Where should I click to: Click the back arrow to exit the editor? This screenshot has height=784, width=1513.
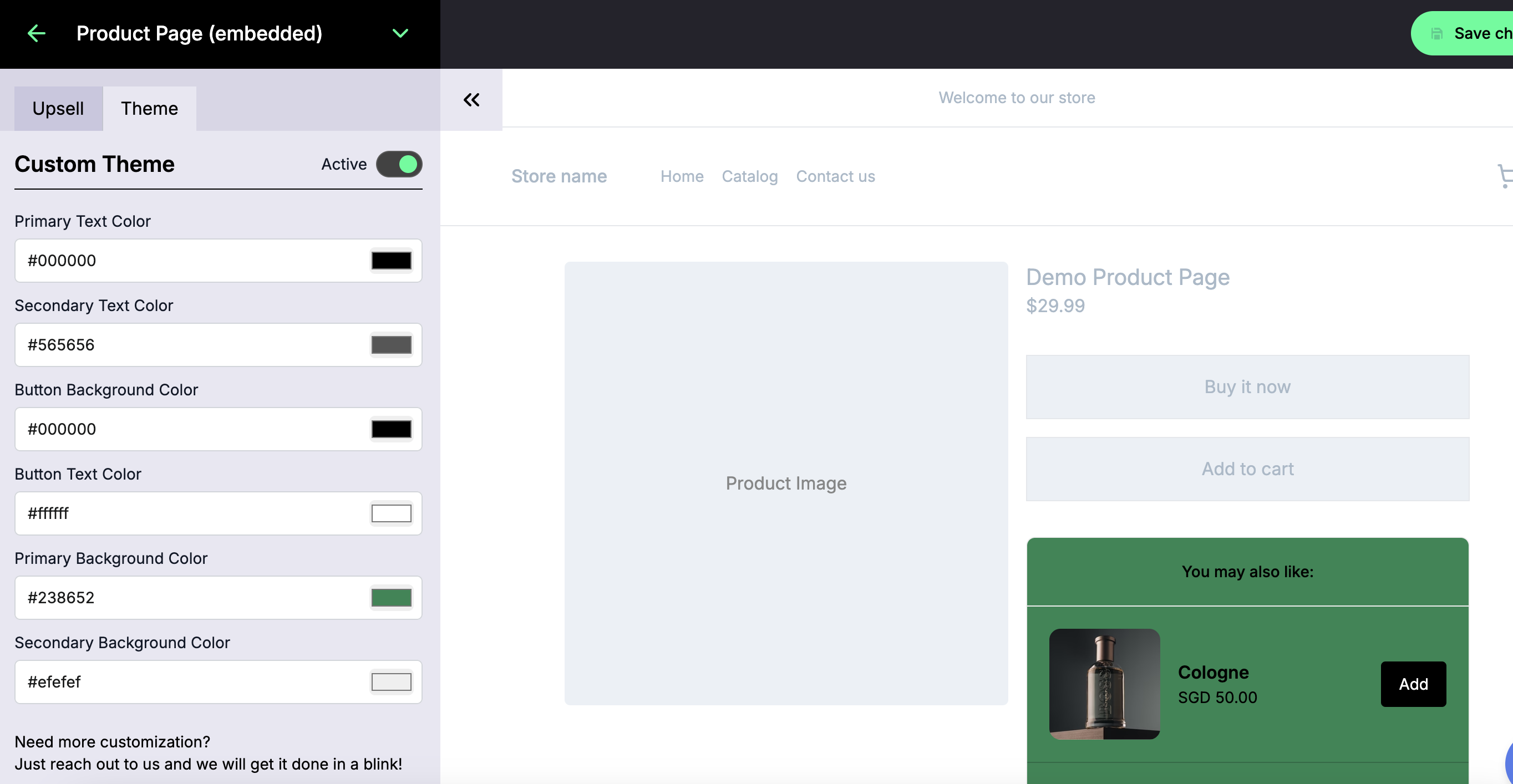pyautogui.click(x=37, y=33)
